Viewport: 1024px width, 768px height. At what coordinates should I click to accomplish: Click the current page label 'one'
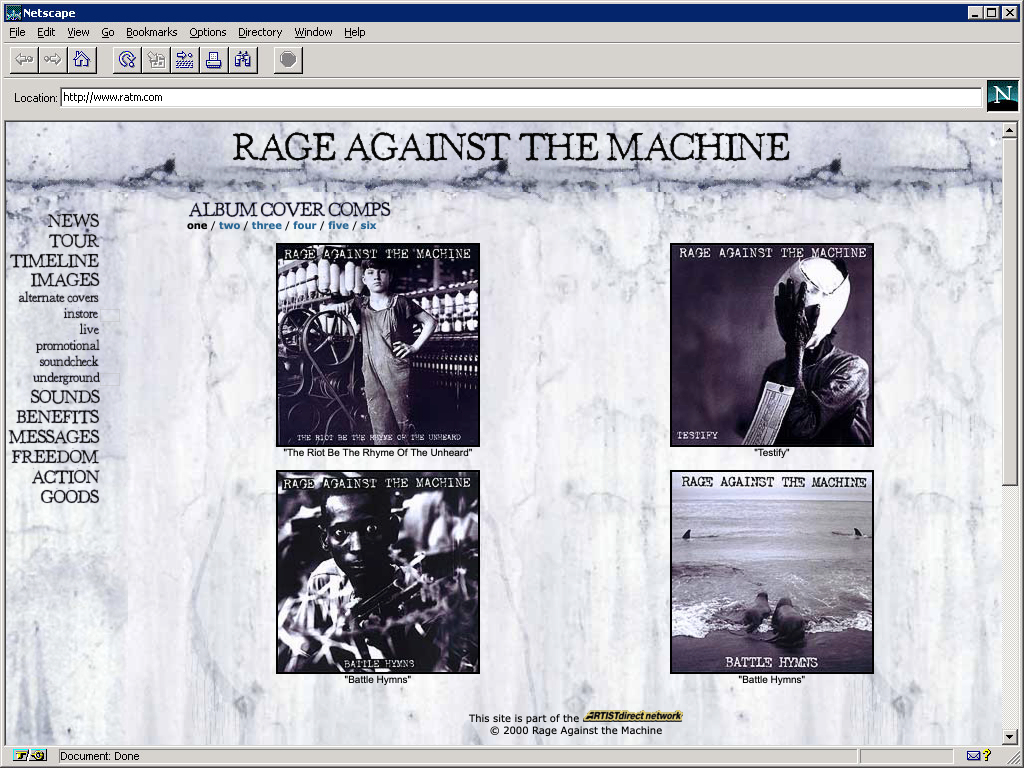click(x=197, y=225)
